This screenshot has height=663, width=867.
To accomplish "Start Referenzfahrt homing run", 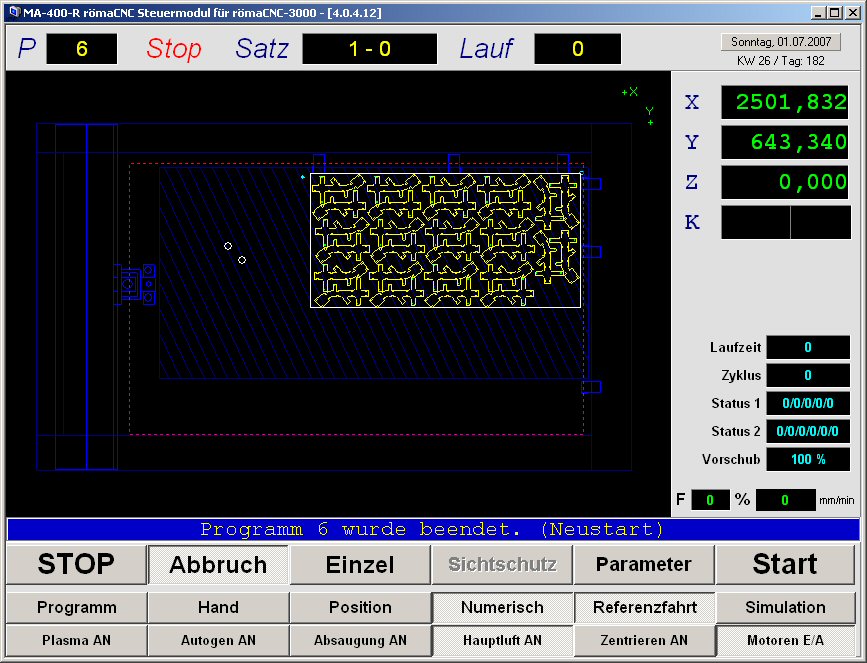I will click(x=643, y=607).
